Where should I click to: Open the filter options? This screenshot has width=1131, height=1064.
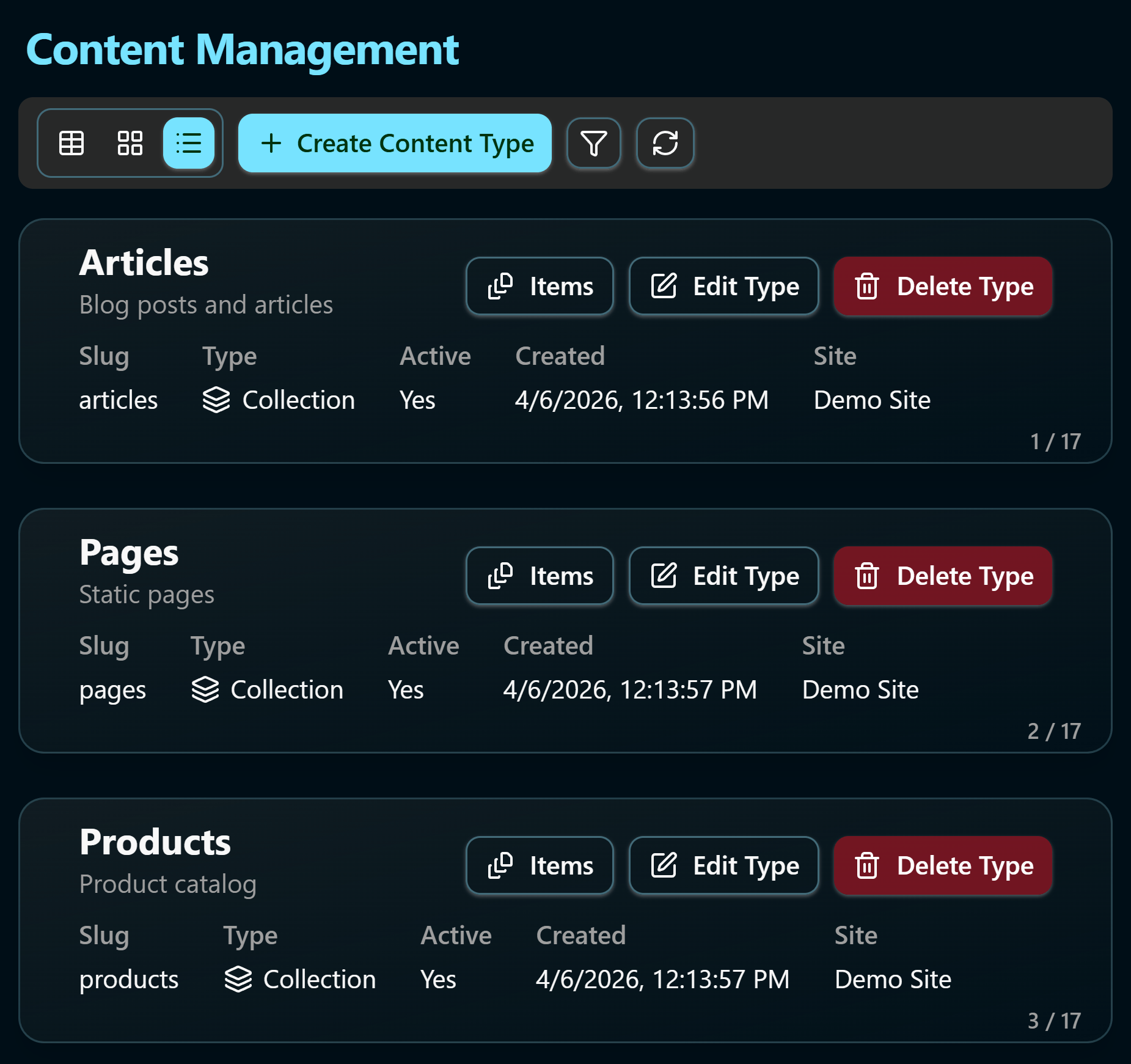[x=593, y=143]
